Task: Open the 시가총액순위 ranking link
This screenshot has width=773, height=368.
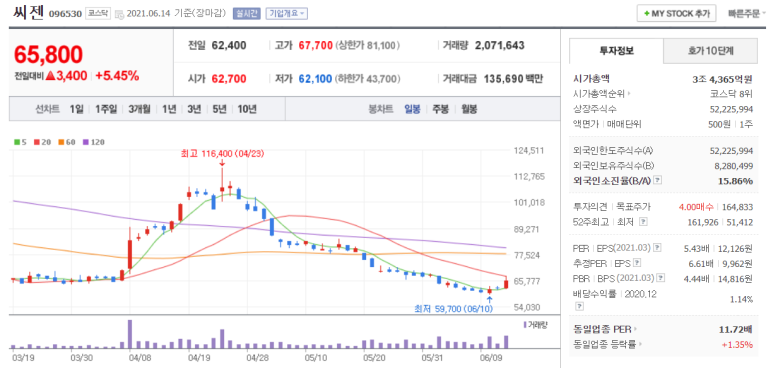Action: click(602, 93)
